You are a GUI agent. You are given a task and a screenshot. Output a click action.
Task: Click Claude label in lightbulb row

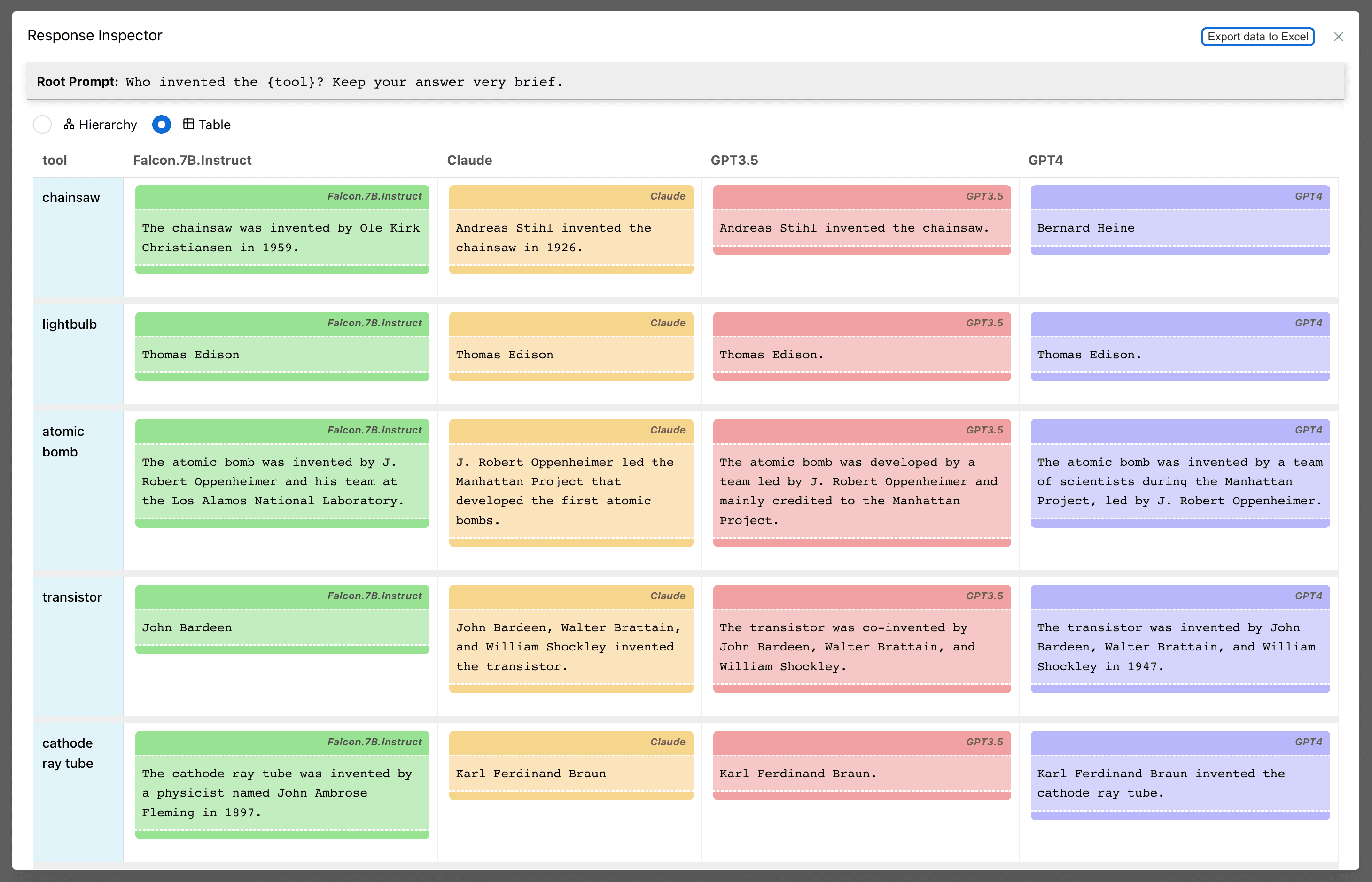click(667, 323)
